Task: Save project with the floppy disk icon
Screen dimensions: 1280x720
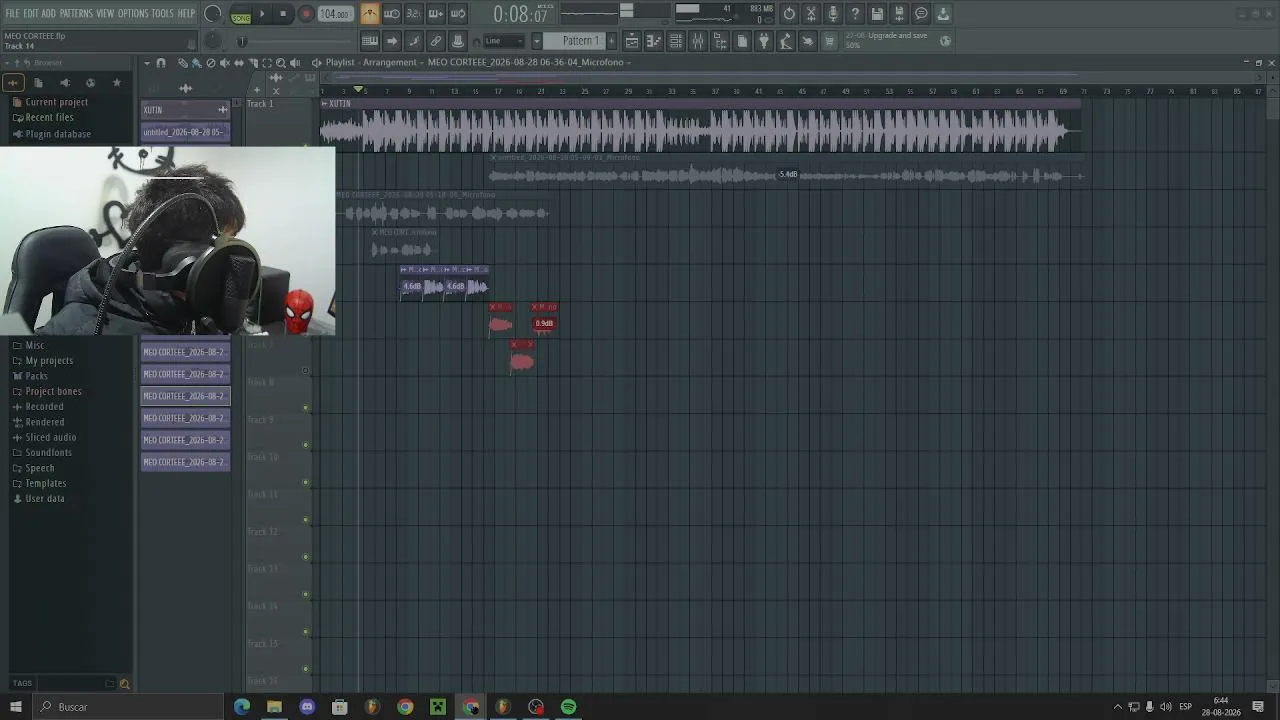Action: (877, 14)
